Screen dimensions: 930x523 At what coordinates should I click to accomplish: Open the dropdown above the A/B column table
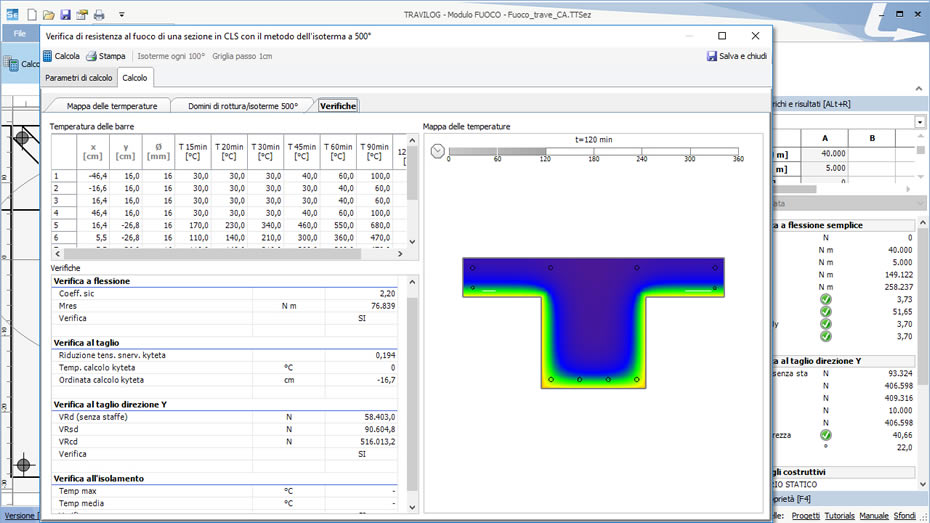[919, 121]
